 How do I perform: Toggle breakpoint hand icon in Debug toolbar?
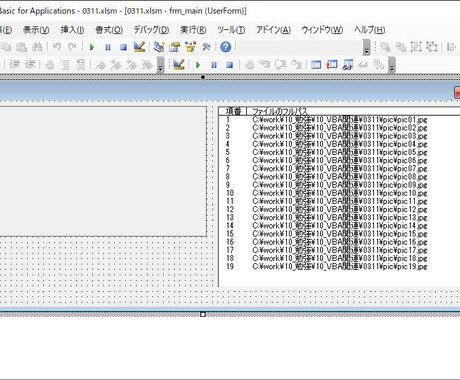click(249, 65)
